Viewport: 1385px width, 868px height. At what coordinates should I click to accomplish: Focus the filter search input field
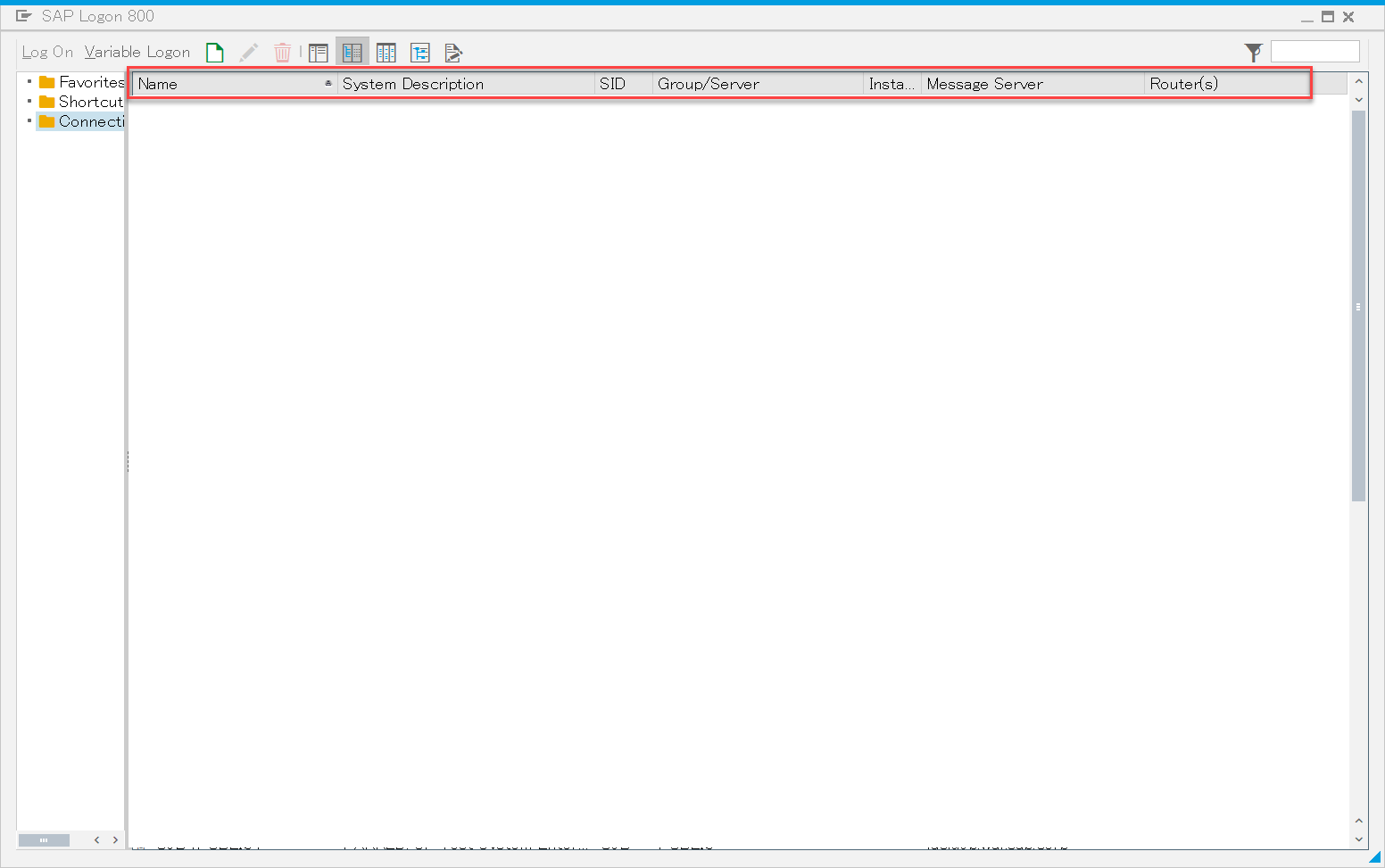(x=1315, y=52)
